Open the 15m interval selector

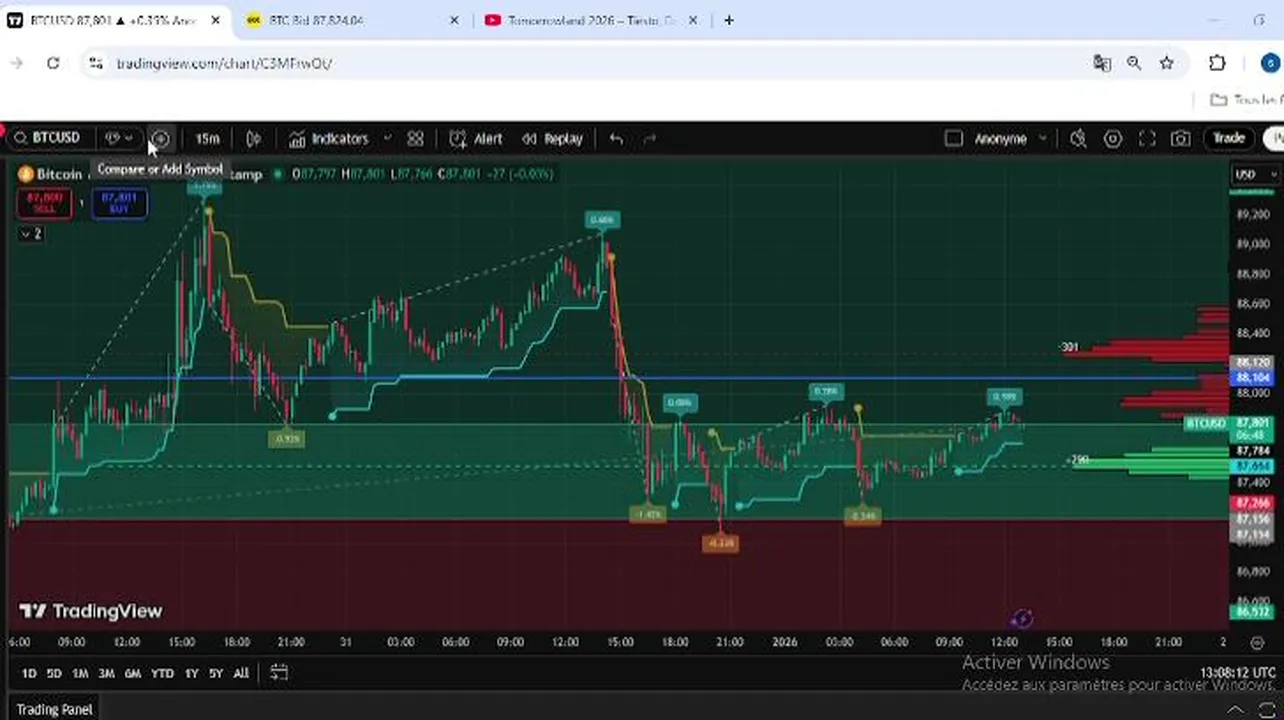pos(207,139)
